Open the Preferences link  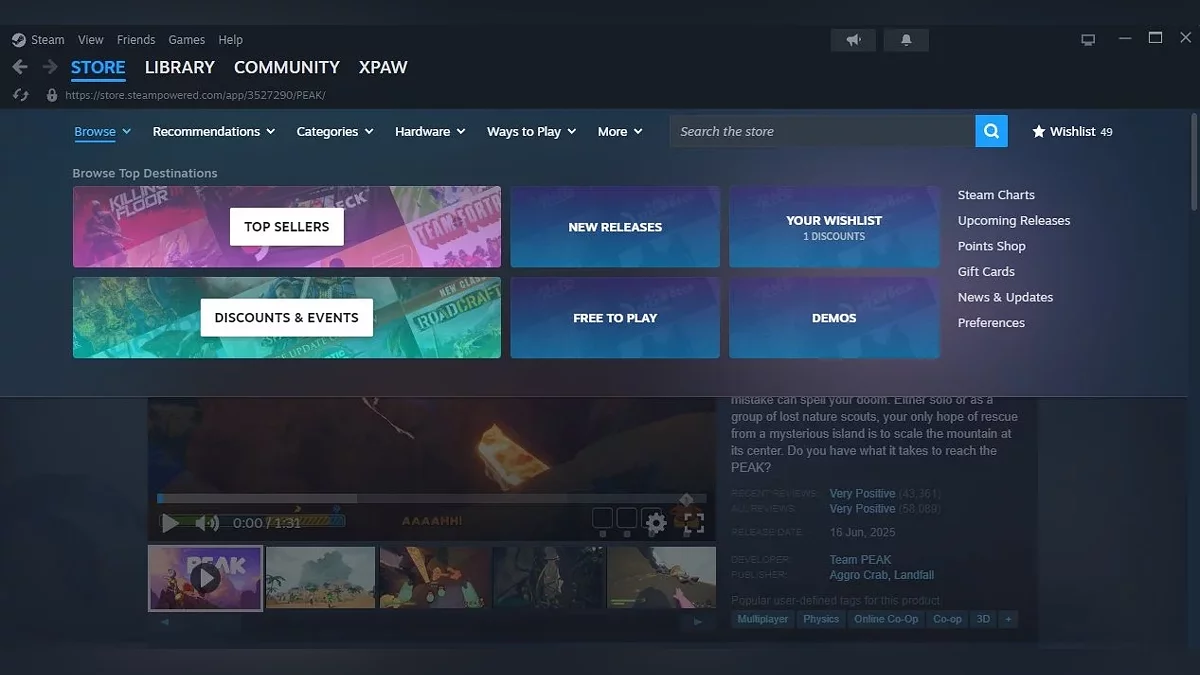991,323
